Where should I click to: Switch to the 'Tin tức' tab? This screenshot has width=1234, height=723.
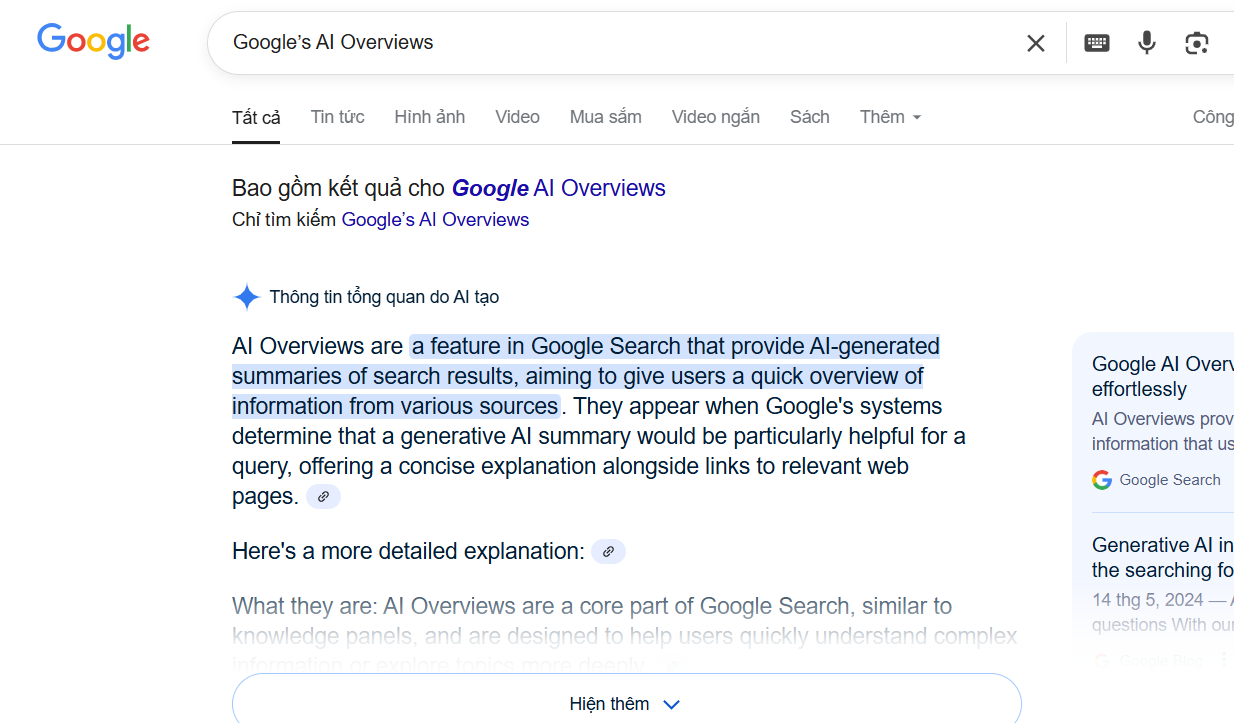tap(337, 117)
